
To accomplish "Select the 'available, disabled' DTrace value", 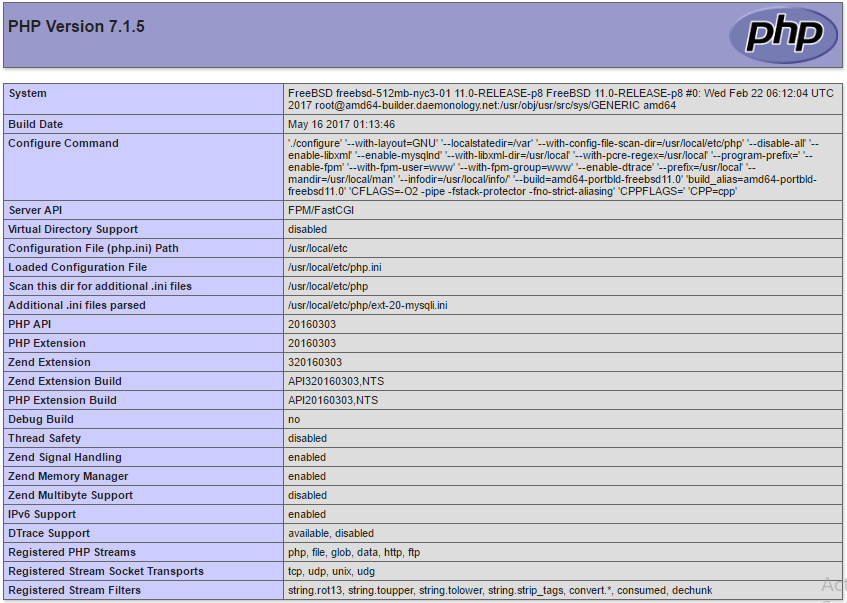I will (331, 533).
